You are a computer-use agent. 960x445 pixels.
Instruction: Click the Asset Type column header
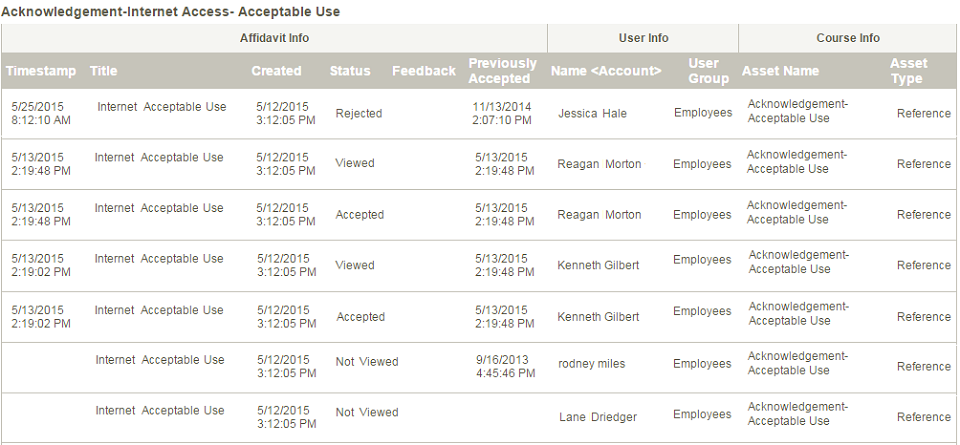[909, 71]
